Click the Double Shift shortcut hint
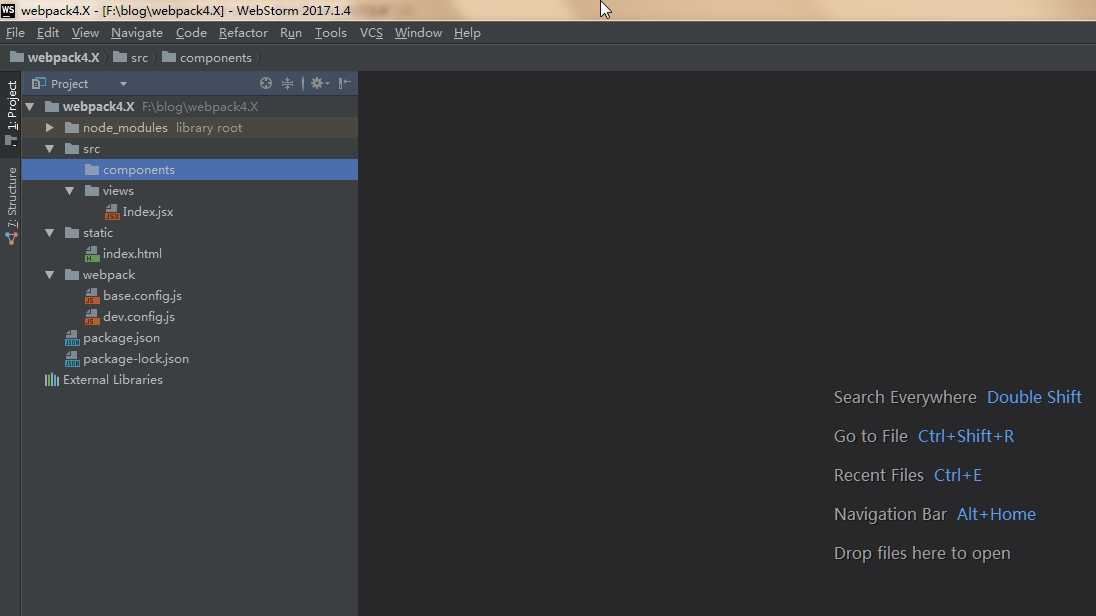The width and height of the screenshot is (1096, 616). [x=1034, y=397]
